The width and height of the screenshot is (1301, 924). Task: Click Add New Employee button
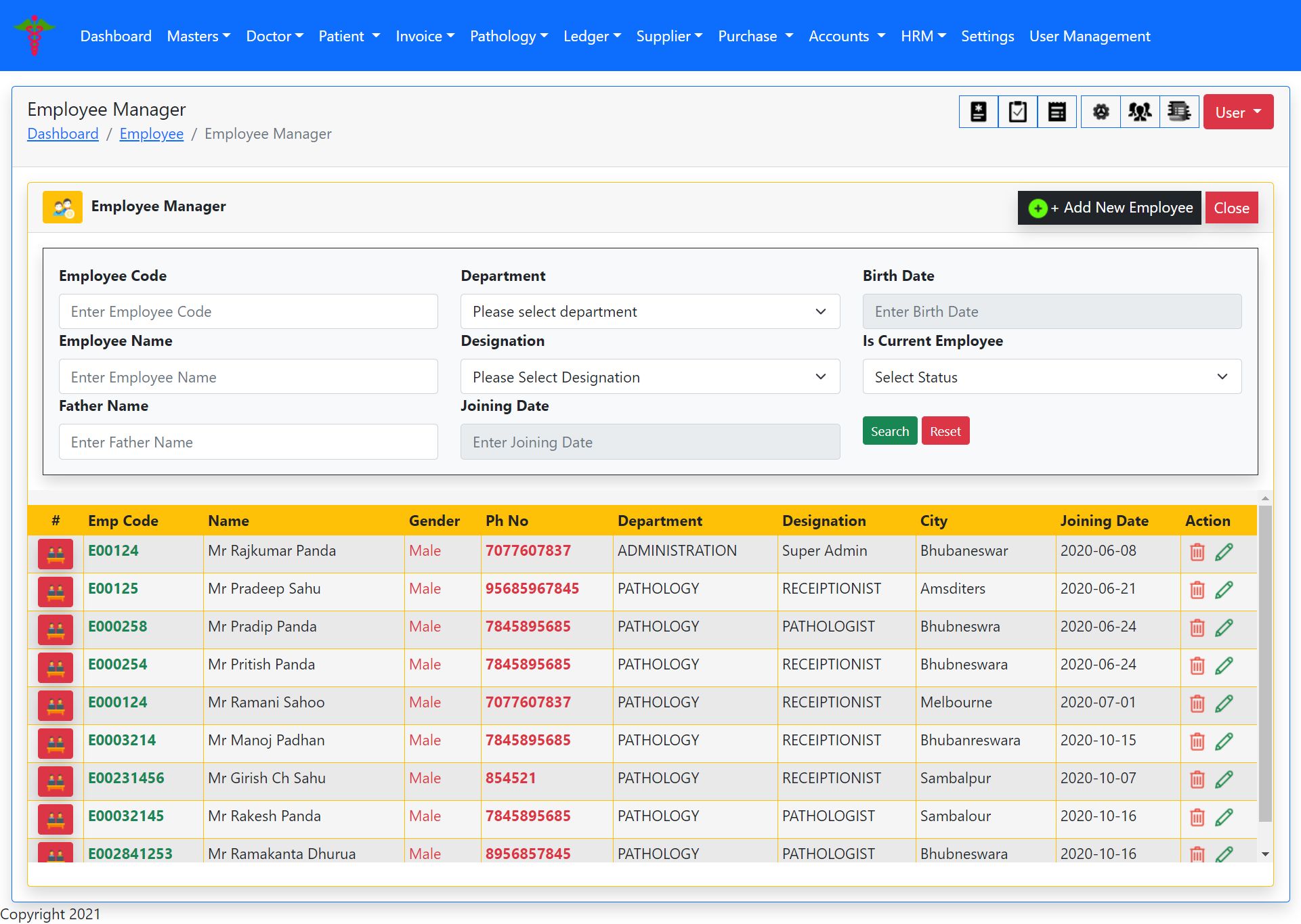click(1109, 208)
